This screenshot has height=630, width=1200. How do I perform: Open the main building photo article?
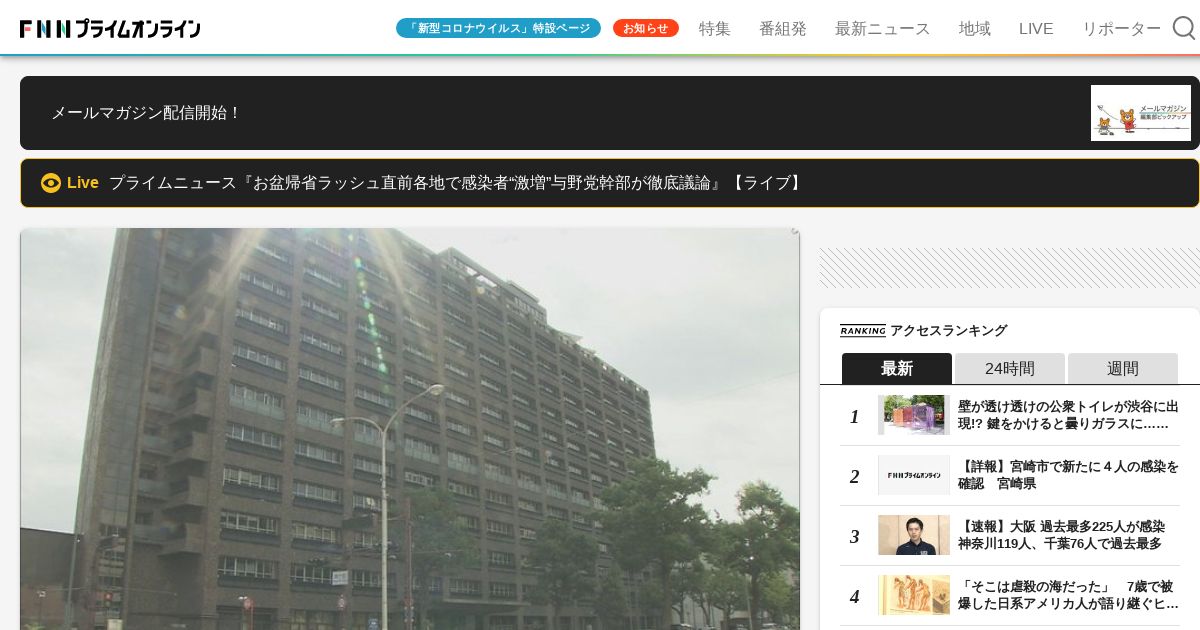coord(410,429)
